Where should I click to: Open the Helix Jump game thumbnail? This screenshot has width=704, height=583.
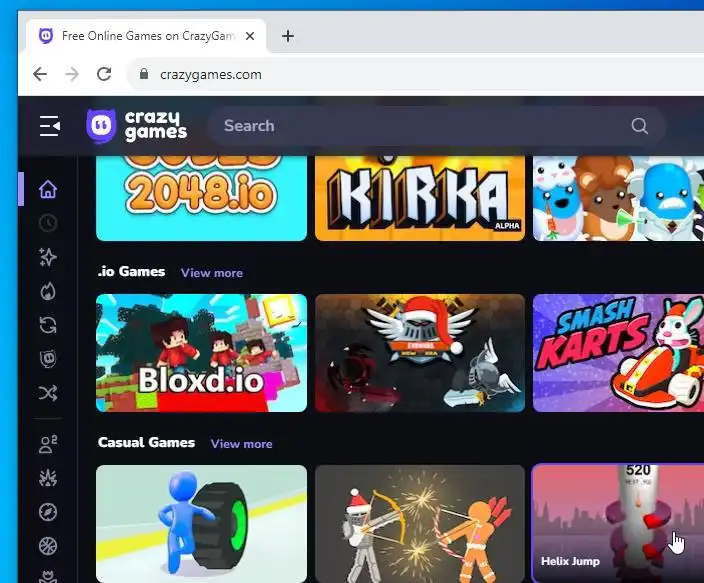click(x=618, y=524)
